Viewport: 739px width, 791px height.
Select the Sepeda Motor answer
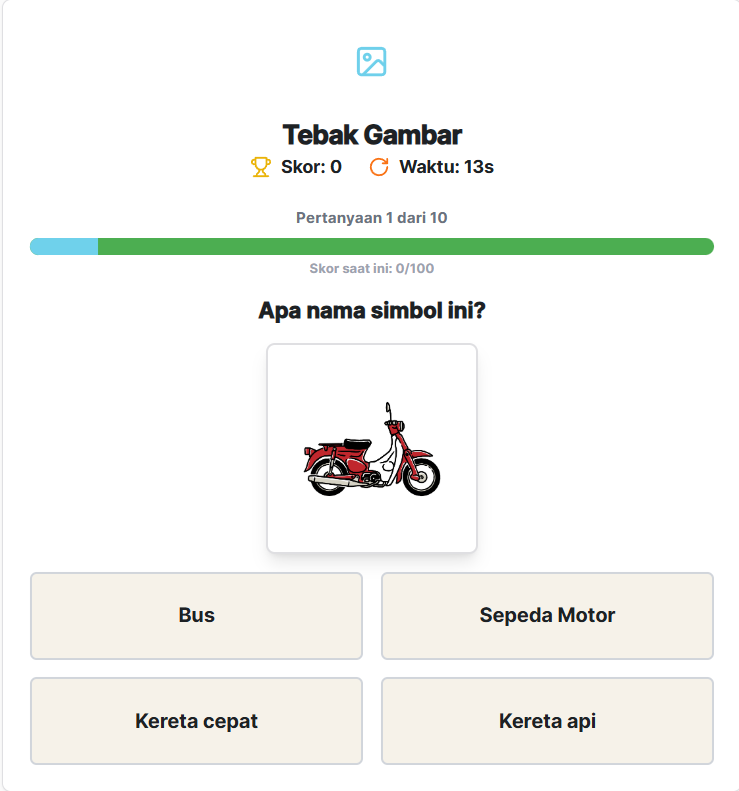[x=547, y=615]
